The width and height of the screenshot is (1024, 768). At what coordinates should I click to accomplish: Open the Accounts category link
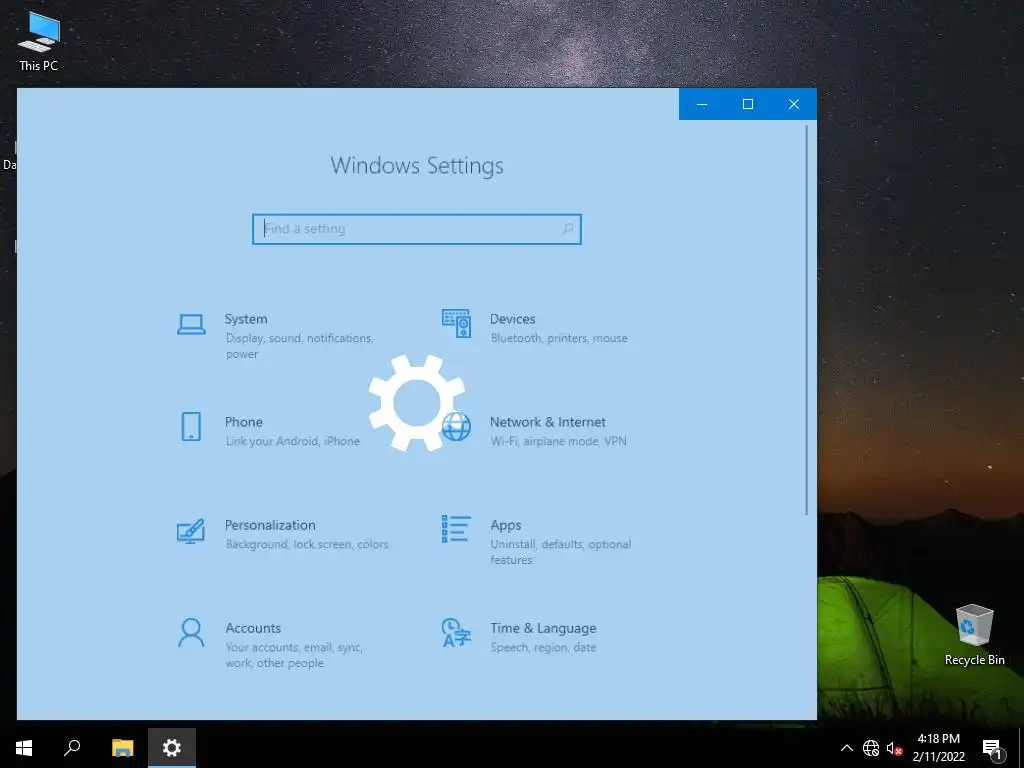253,628
